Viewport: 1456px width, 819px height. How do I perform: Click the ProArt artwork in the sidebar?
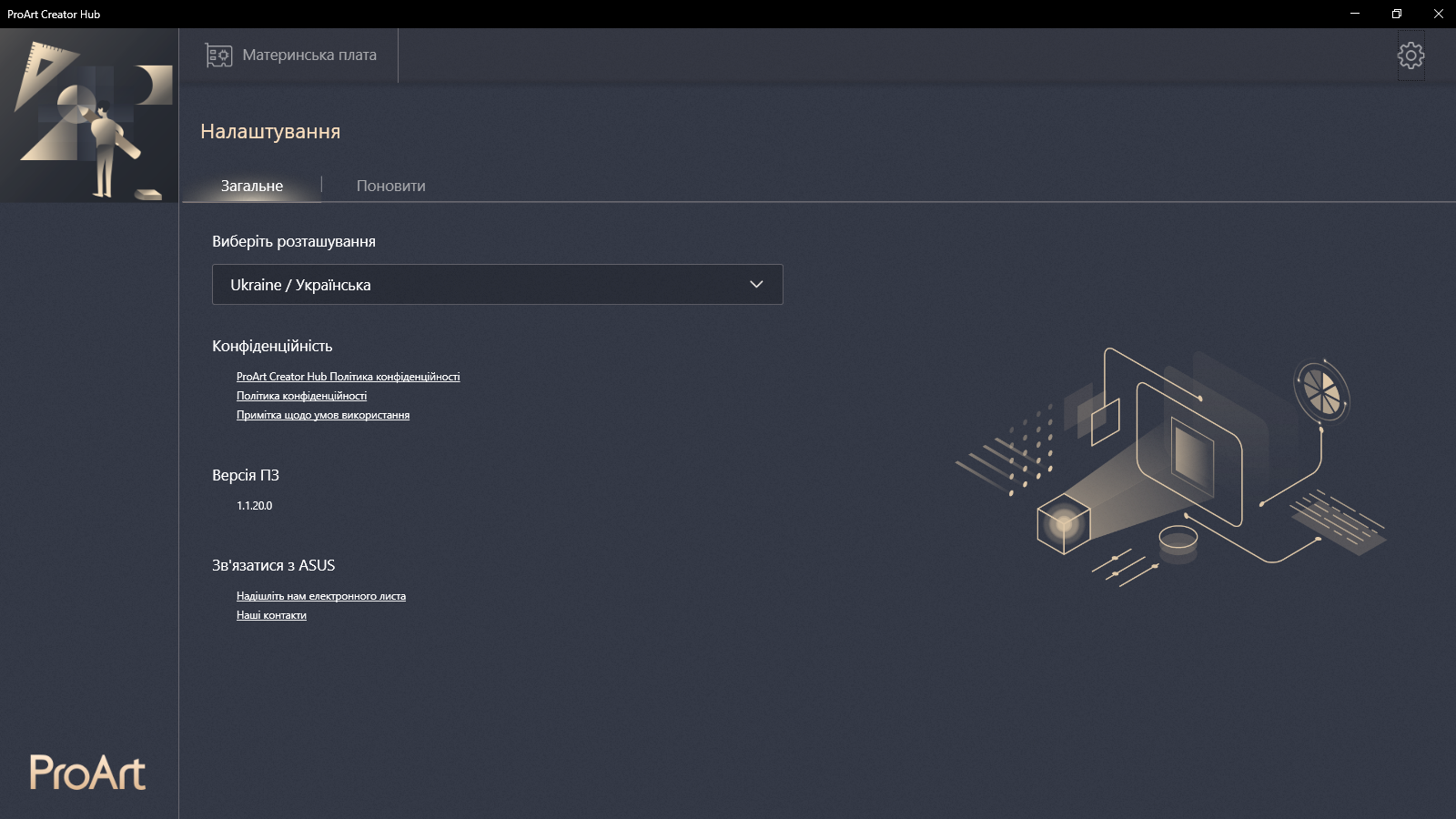[88, 116]
